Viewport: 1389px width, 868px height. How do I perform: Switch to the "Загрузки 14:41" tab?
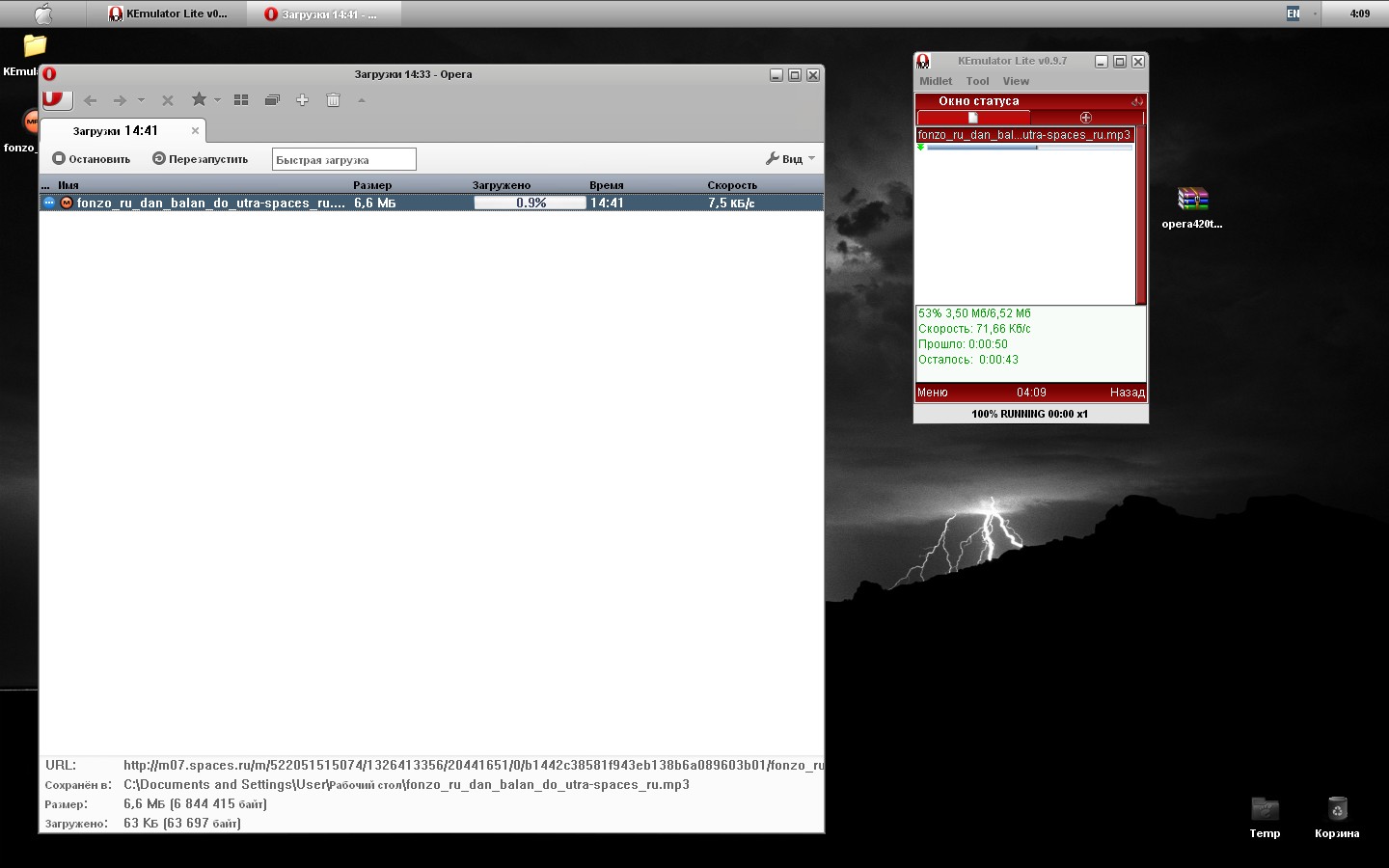coord(123,130)
